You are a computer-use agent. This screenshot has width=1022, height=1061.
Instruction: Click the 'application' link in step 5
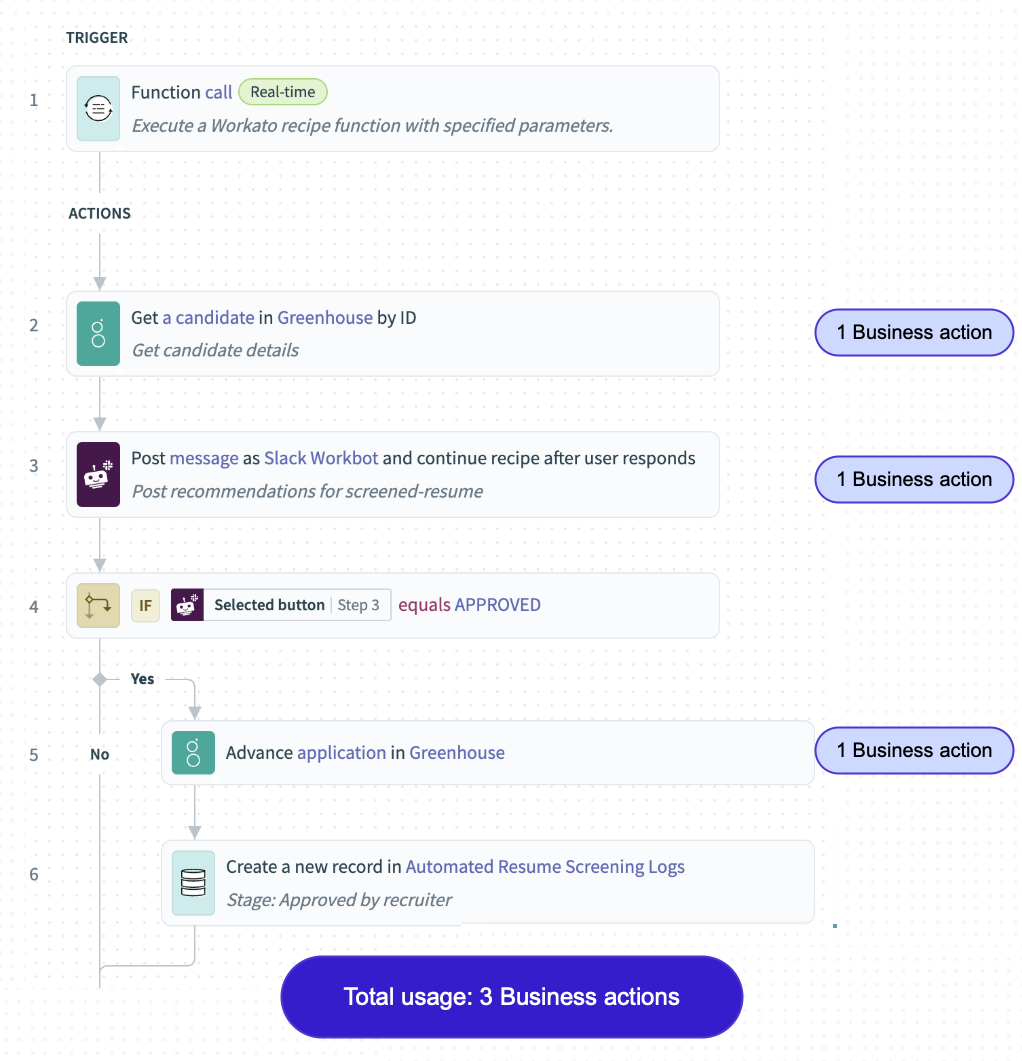click(x=341, y=753)
